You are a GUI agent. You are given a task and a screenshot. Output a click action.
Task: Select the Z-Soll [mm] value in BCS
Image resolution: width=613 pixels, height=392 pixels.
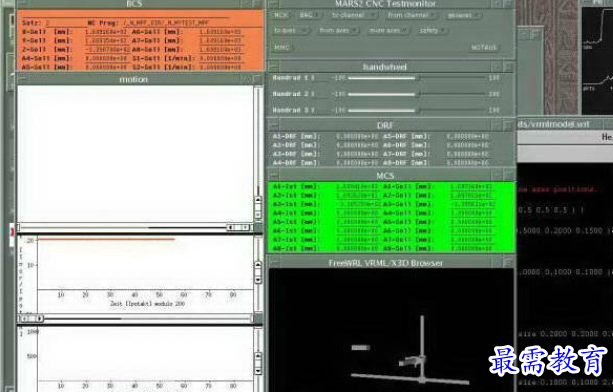pos(107,50)
